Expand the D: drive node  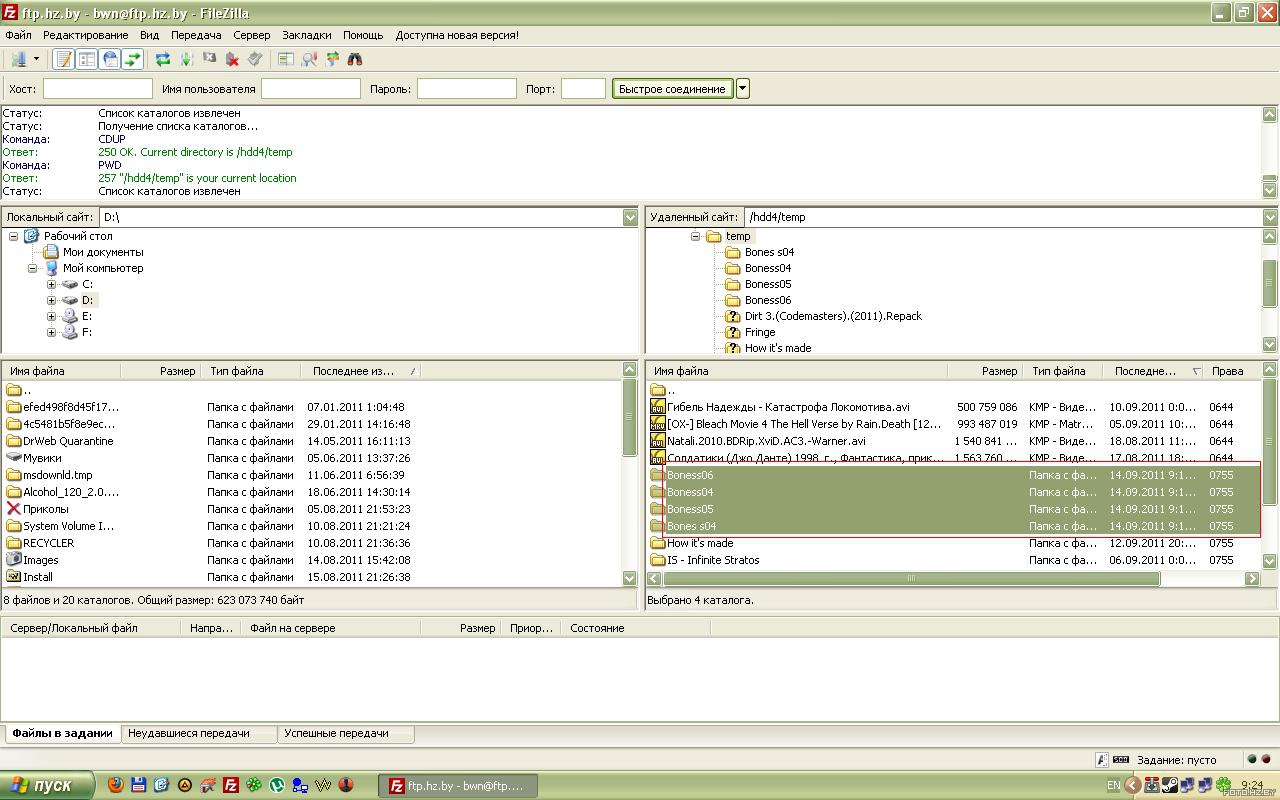pyautogui.click(x=51, y=300)
